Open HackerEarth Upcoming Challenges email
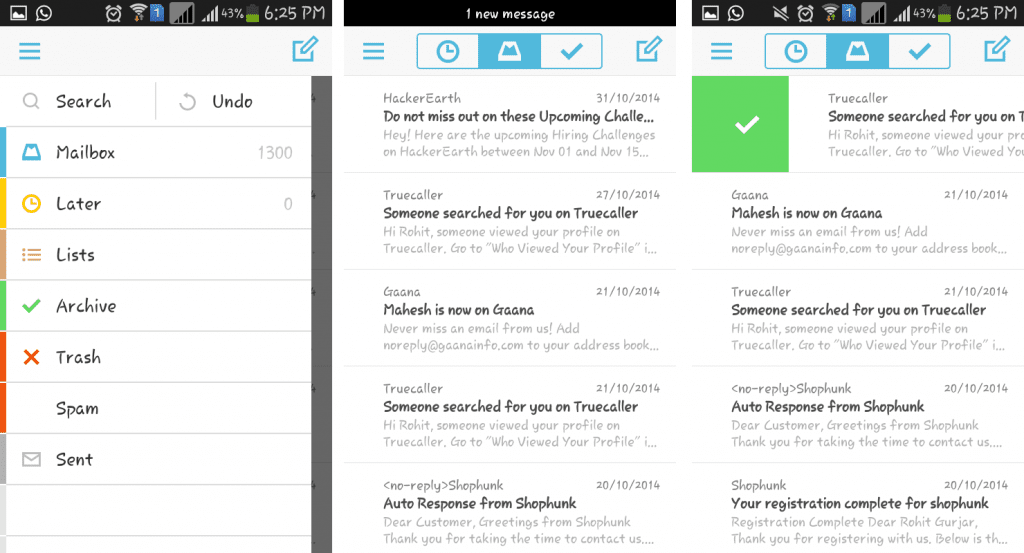Image resolution: width=1024 pixels, height=553 pixels. [x=510, y=124]
